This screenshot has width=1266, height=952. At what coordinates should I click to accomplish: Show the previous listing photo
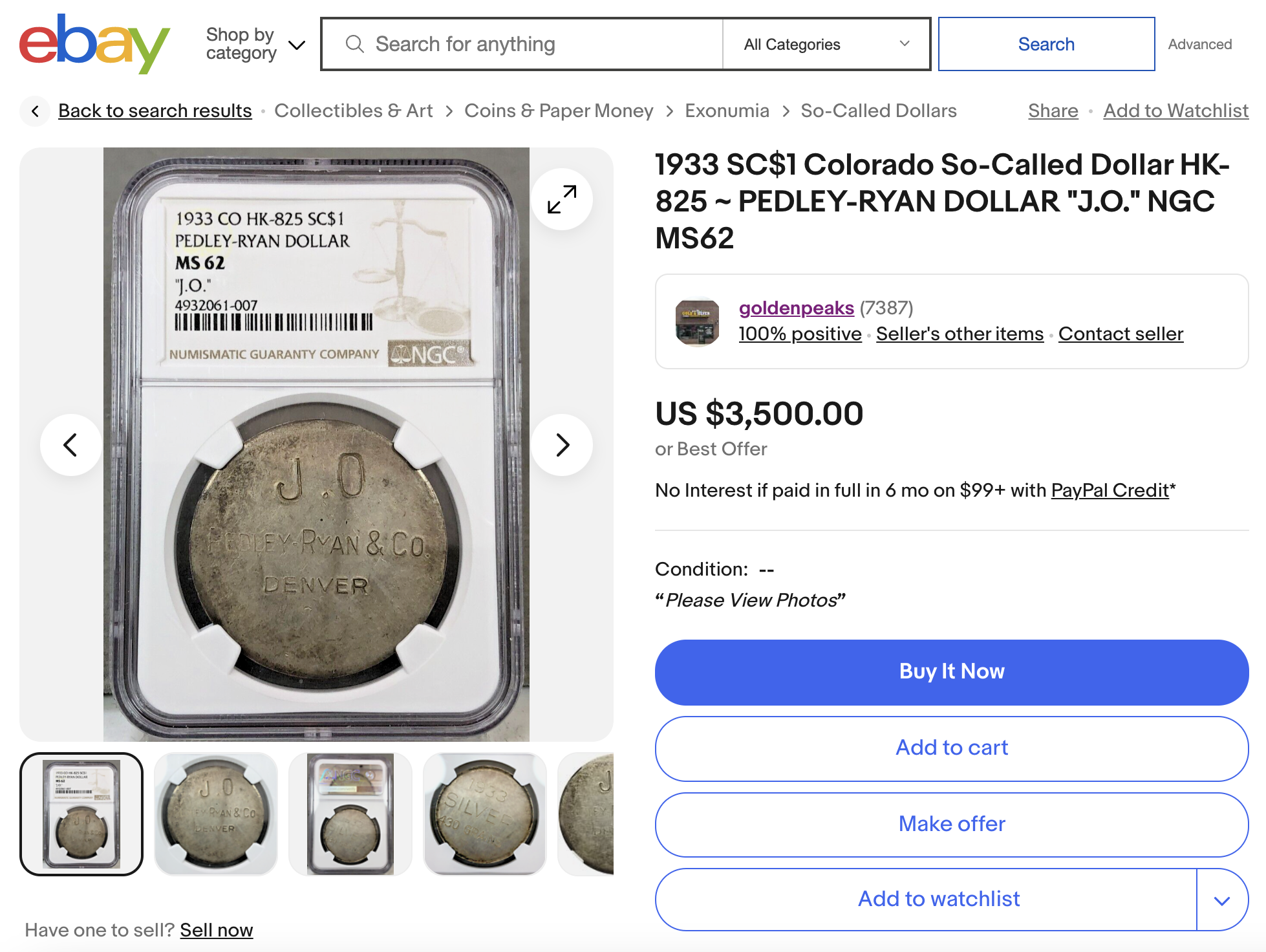tap(70, 445)
